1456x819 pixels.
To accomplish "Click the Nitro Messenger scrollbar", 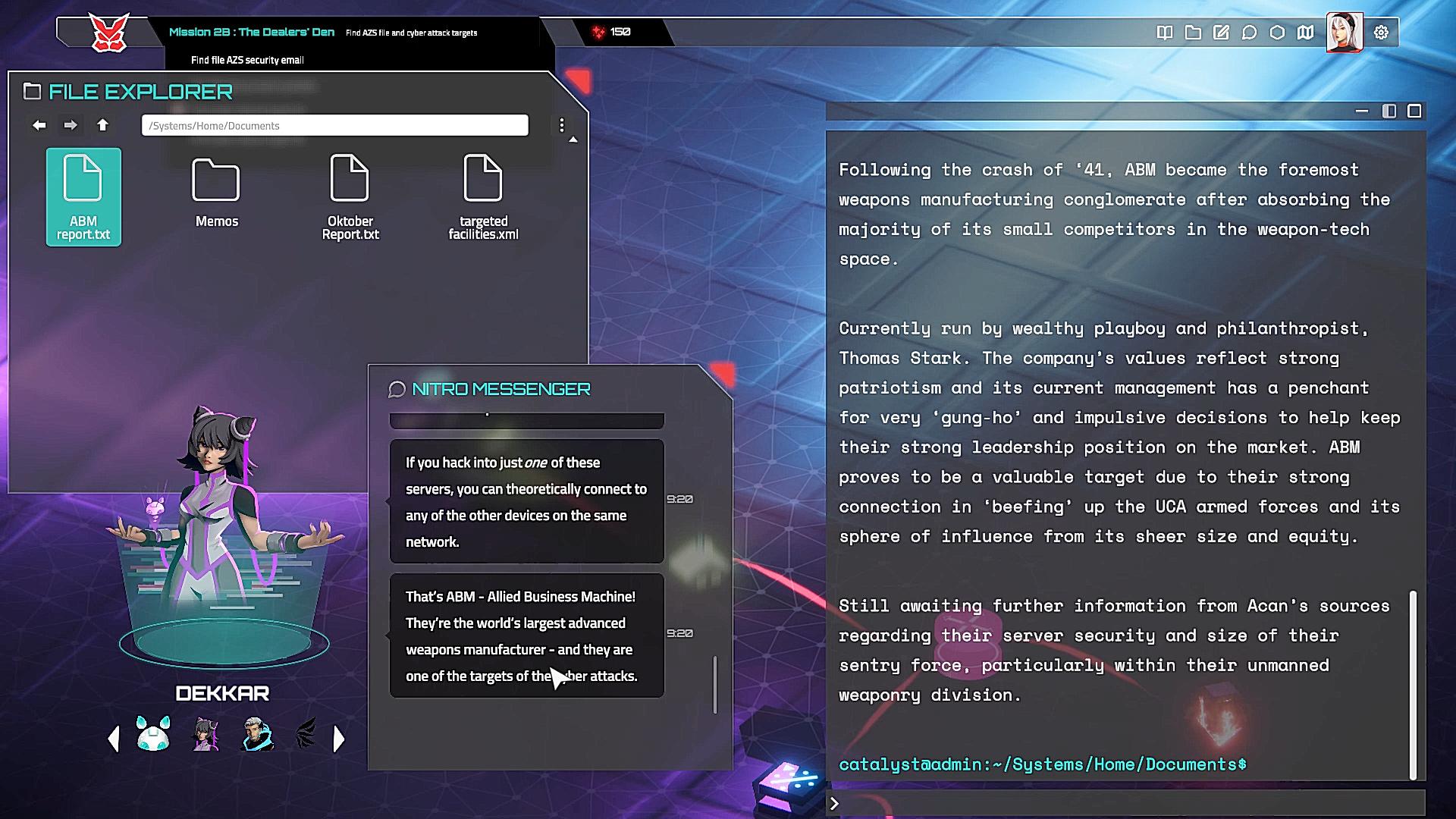I will click(714, 685).
